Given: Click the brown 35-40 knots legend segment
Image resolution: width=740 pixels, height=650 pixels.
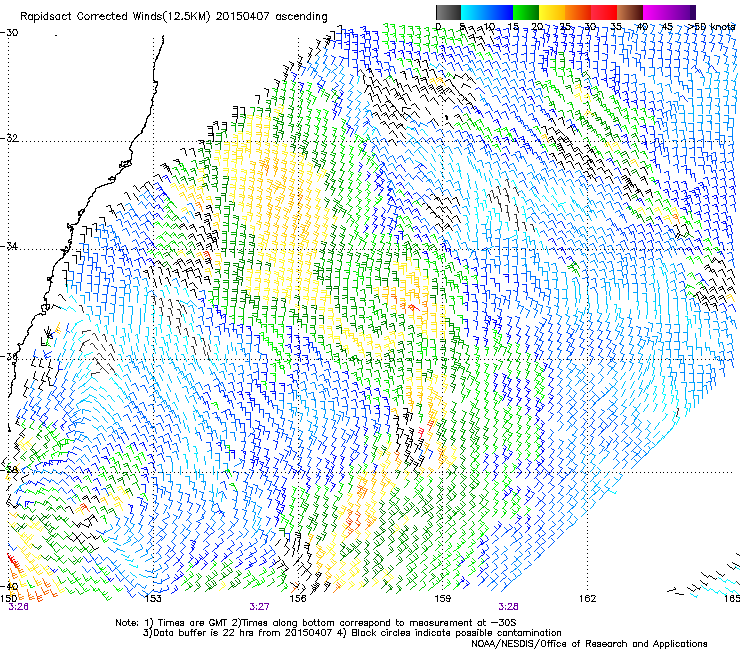Looking at the screenshot, I should pos(630,12).
